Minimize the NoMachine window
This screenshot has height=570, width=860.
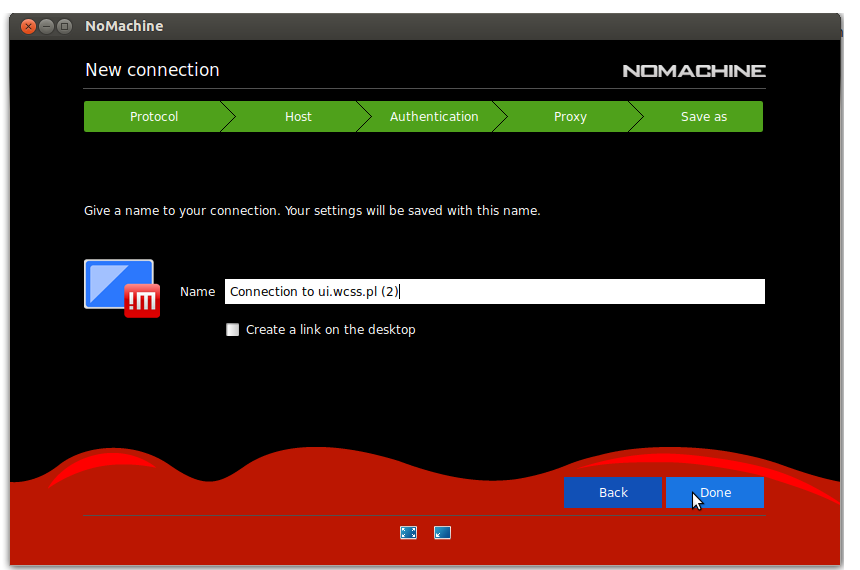pos(46,26)
